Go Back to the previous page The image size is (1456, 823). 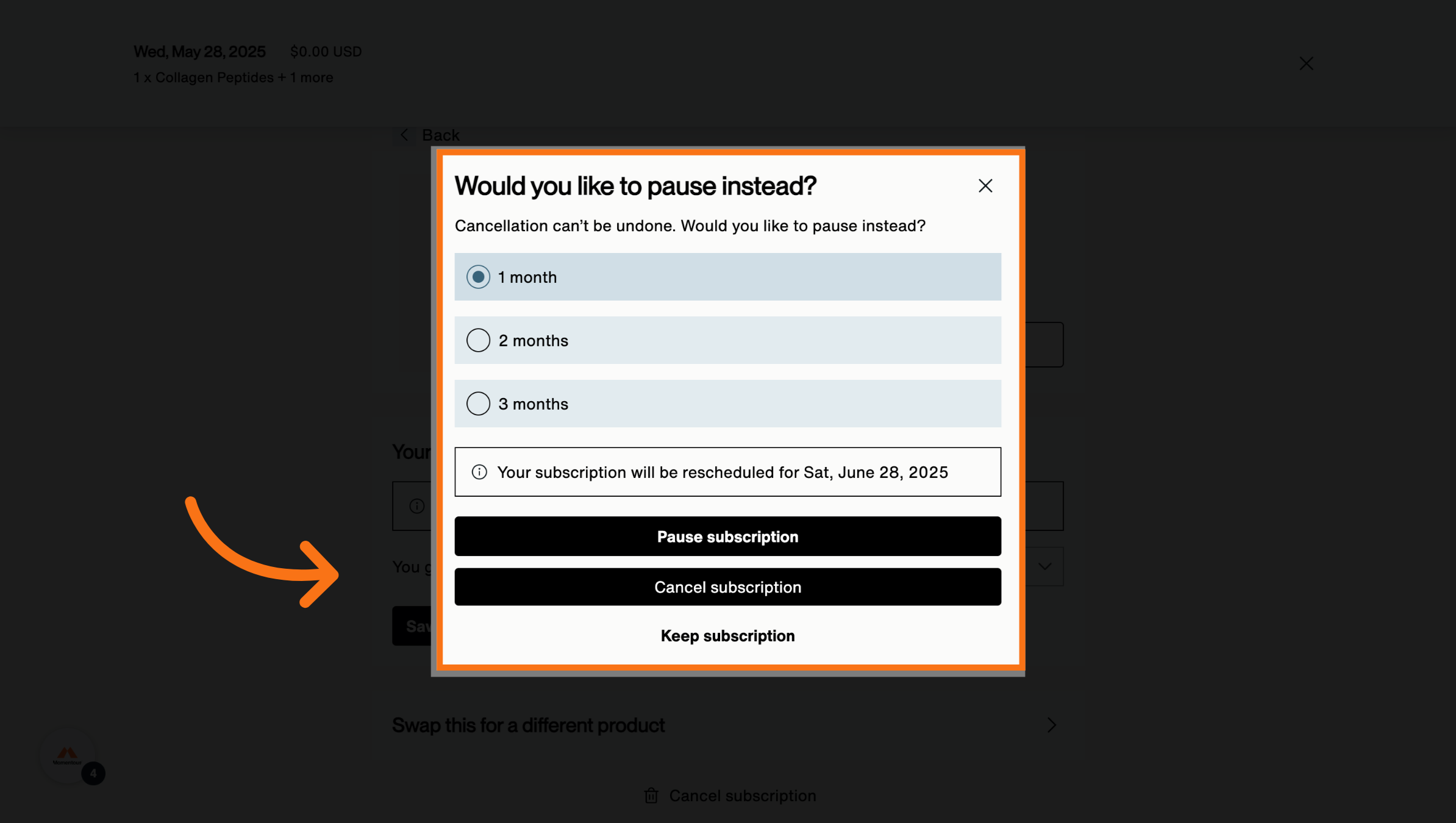[440, 135]
